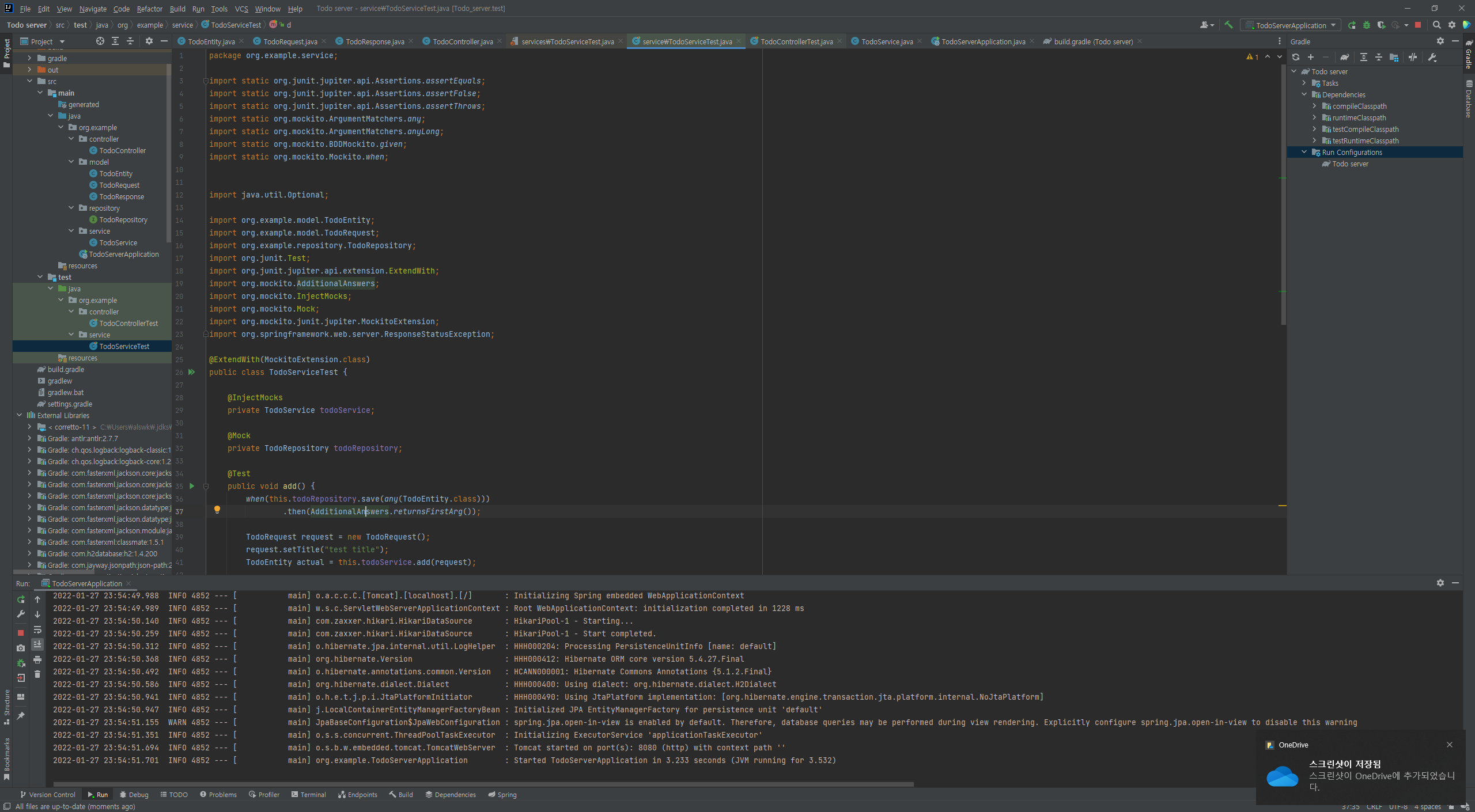Viewport: 1475px width, 812px height.
Task: Open the Refactor menu
Action: click(x=149, y=9)
